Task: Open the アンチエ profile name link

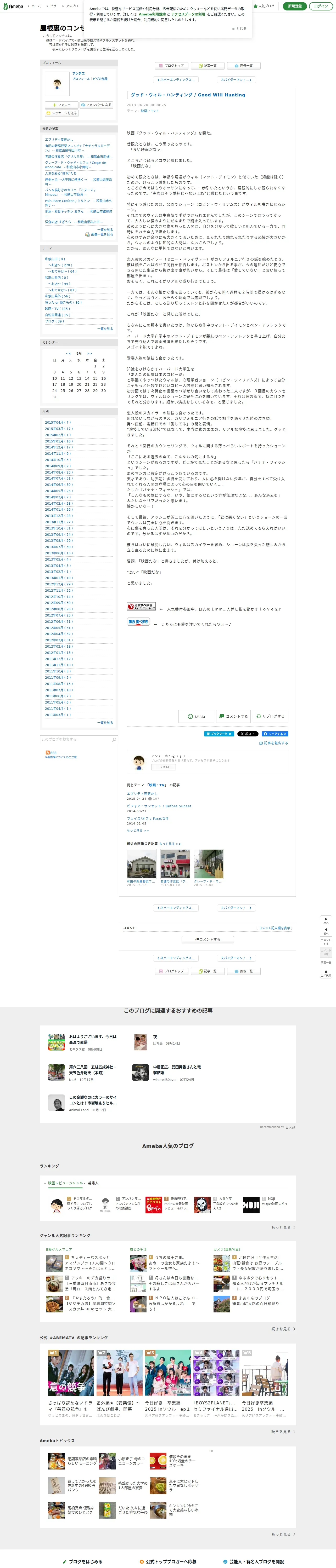Action: tap(79, 74)
